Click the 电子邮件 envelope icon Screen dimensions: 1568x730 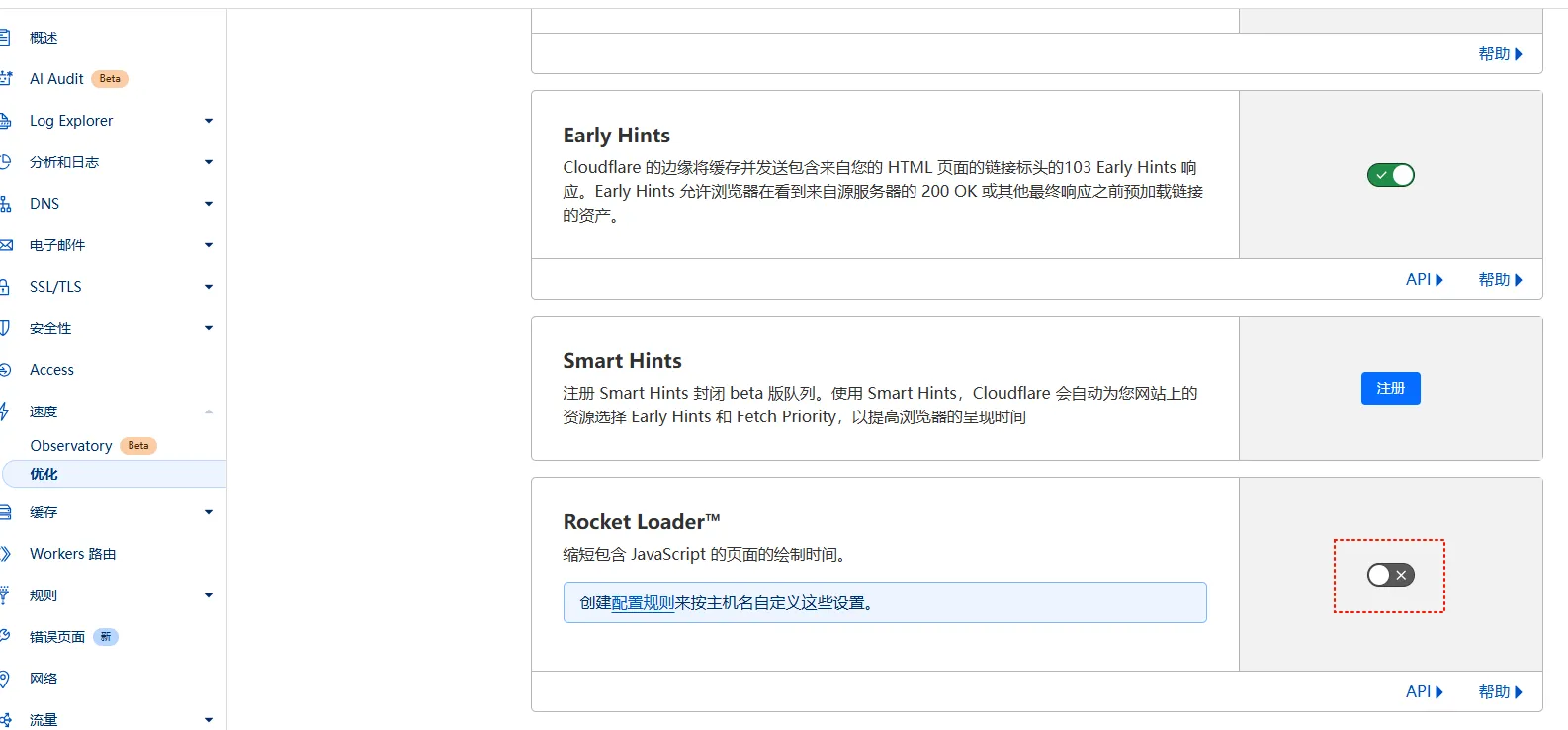point(5,245)
